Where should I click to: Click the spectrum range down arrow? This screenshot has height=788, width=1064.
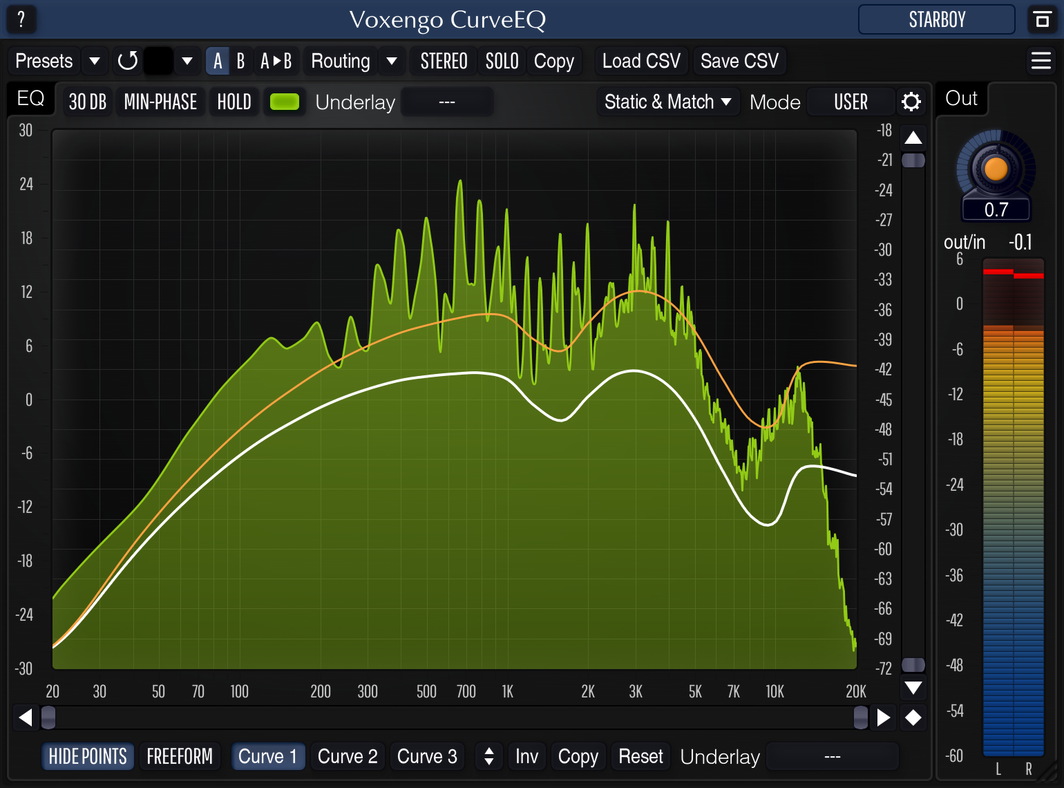[x=913, y=688]
